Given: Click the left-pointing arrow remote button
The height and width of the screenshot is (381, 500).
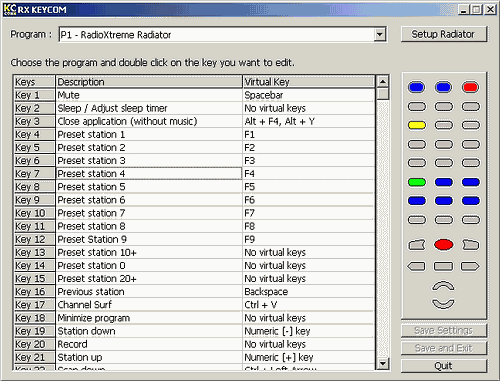Looking at the screenshot, I should (x=417, y=266).
